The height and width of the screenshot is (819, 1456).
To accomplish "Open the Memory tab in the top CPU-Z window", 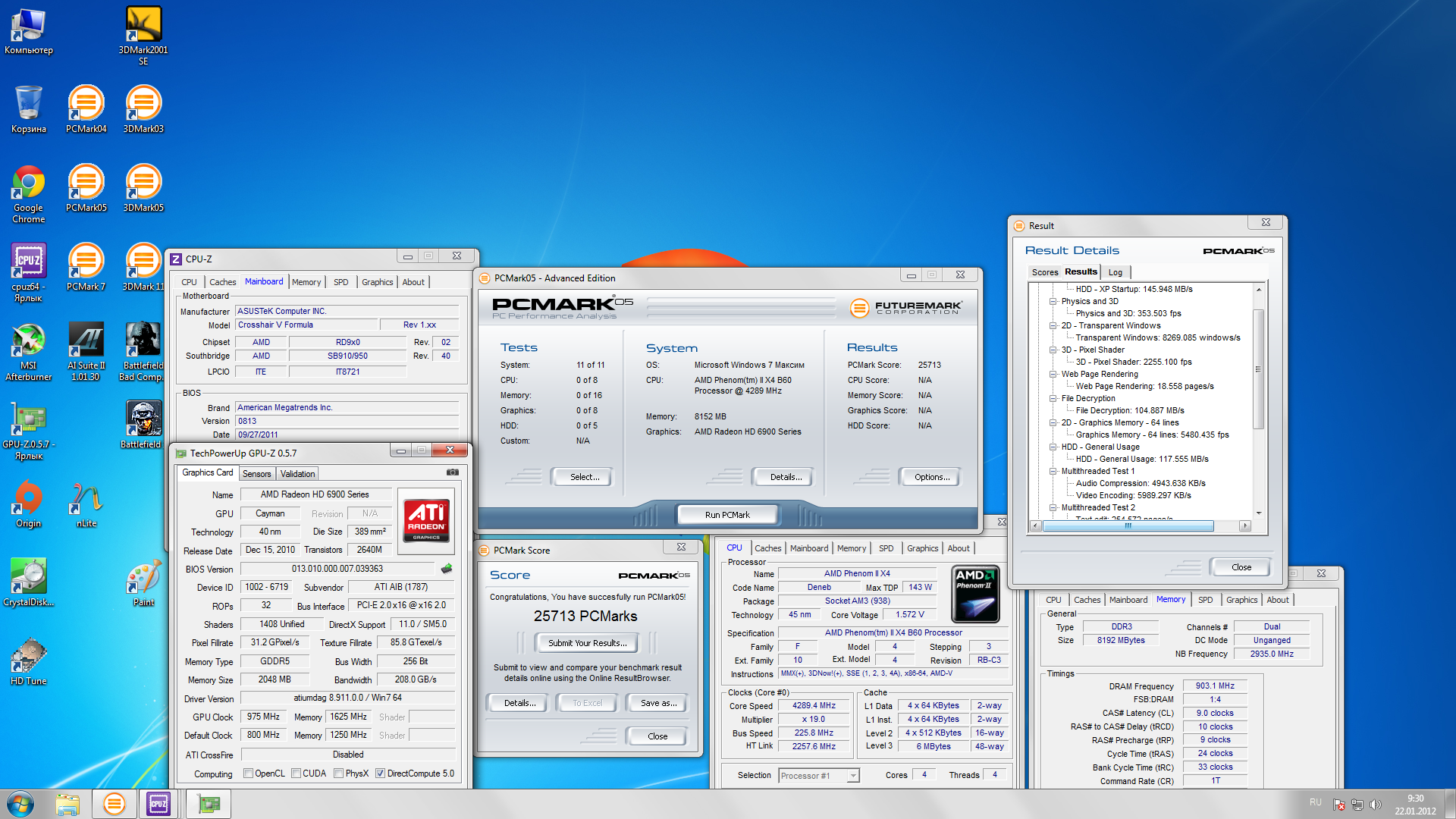I will (306, 282).
